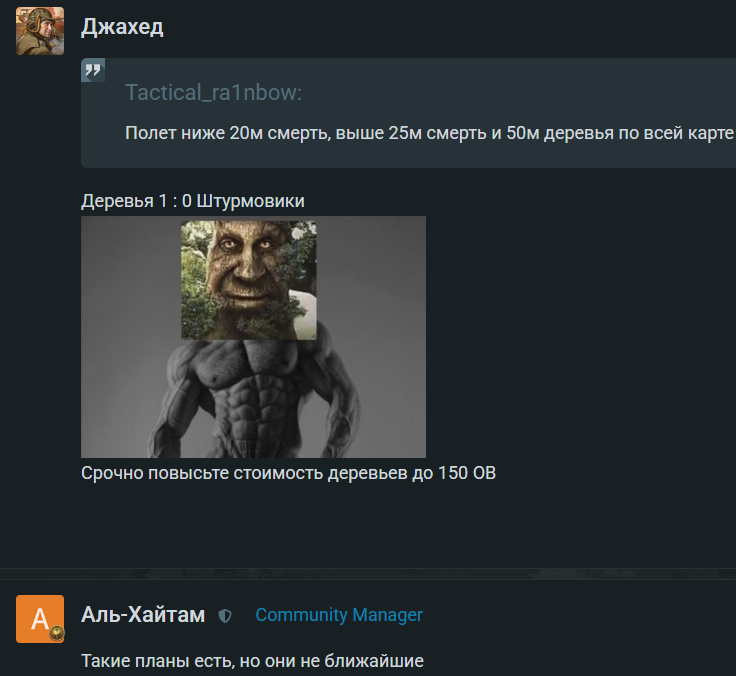Open the orange A avatar of Аль-Хайтам
This screenshot has height=676, width=736.
tap(40, 619)
